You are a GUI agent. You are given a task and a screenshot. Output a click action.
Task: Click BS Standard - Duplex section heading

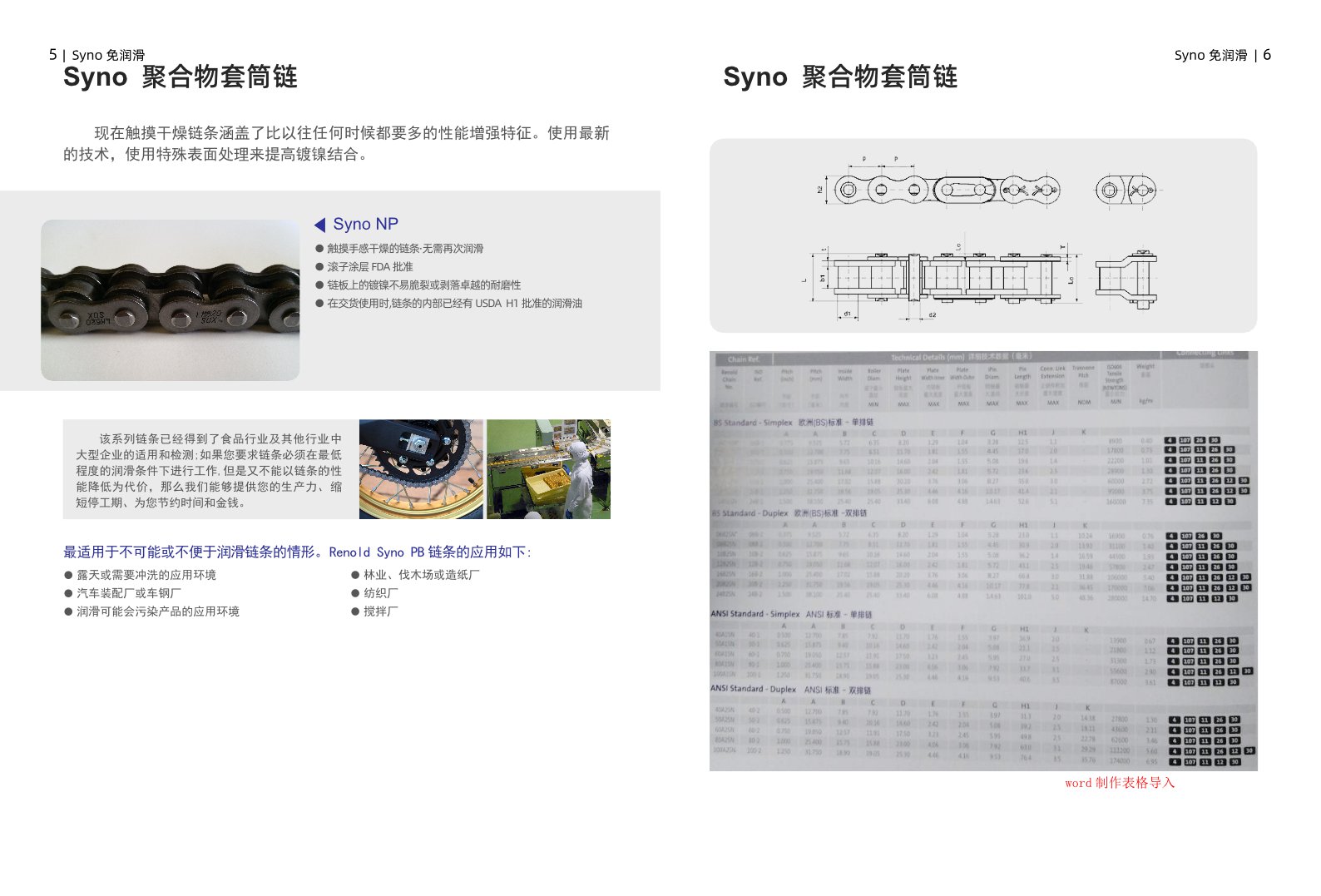pyautogui.click(x=789, y=513)
